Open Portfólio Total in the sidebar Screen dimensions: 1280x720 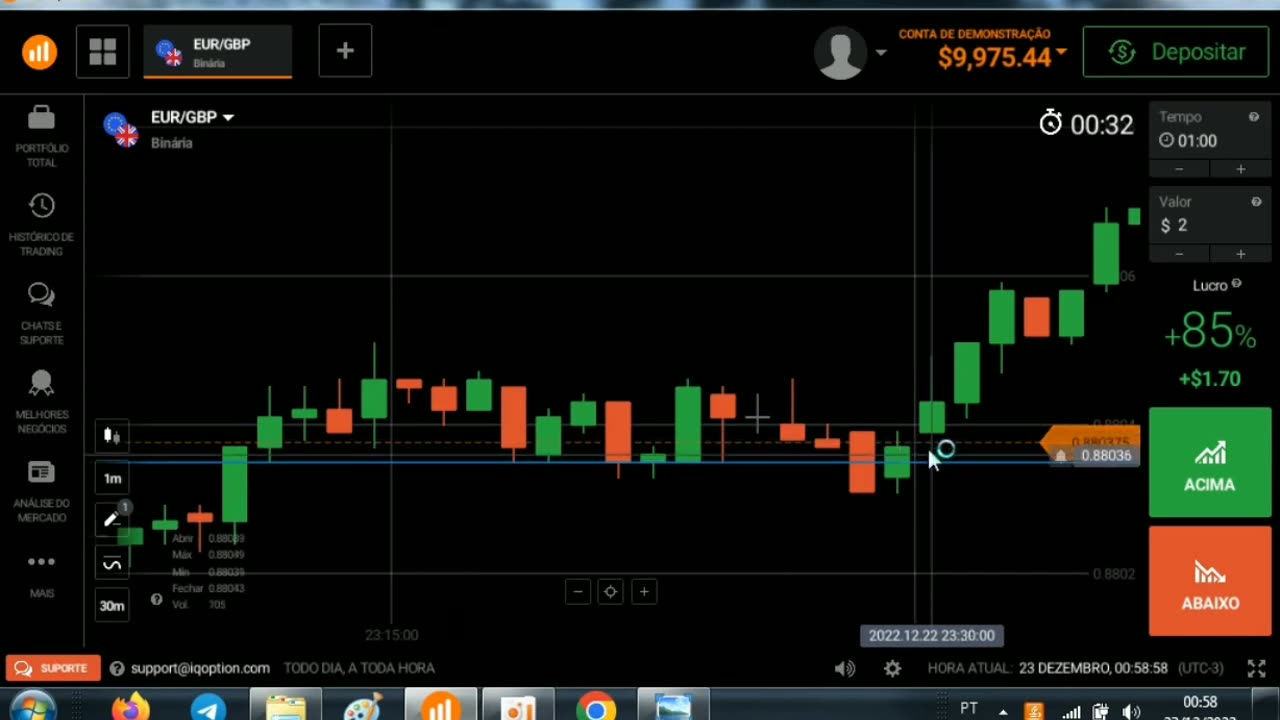[41, 136]
